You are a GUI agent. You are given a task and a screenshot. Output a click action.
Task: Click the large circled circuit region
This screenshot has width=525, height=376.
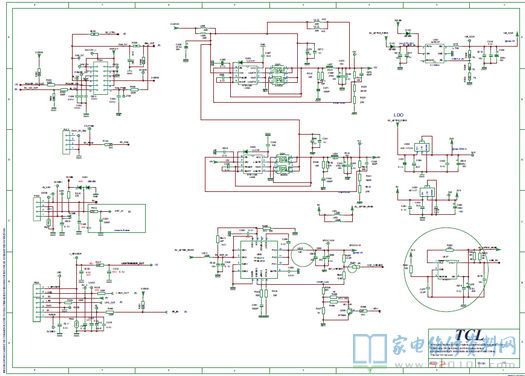pyautogui.click(x=447, y=271)
